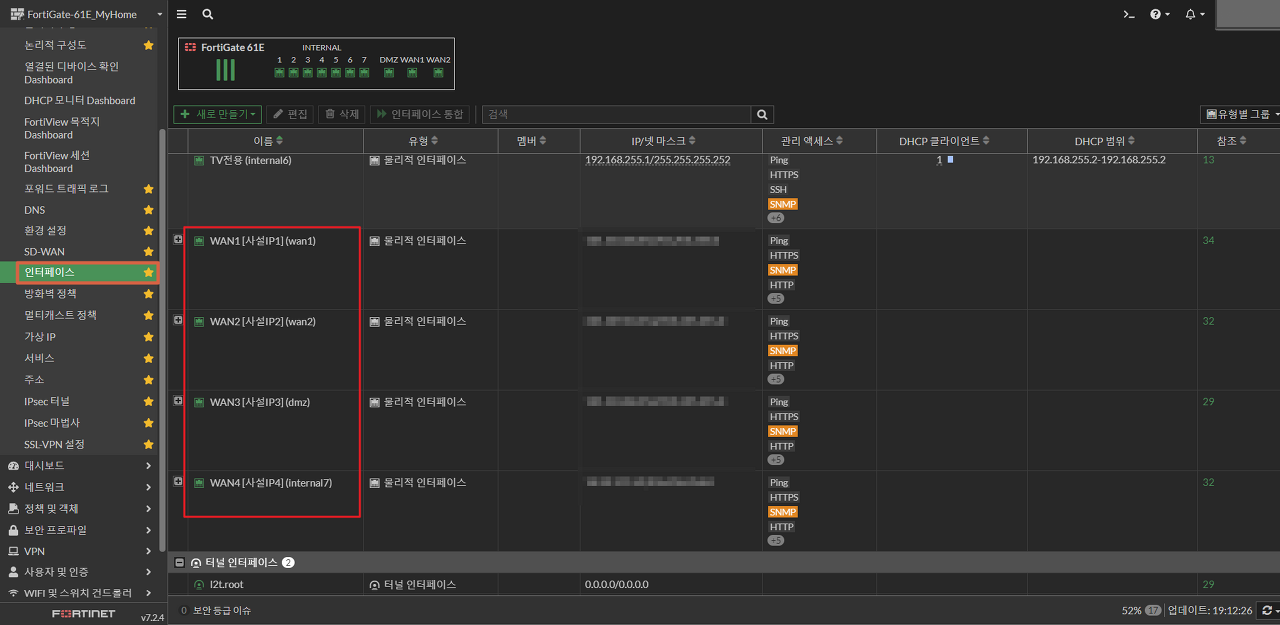The height and width of the screenshot is (625, 1280).
Task: Sort by 참조 column sort icon
Action: click(x=1244, y=141)
